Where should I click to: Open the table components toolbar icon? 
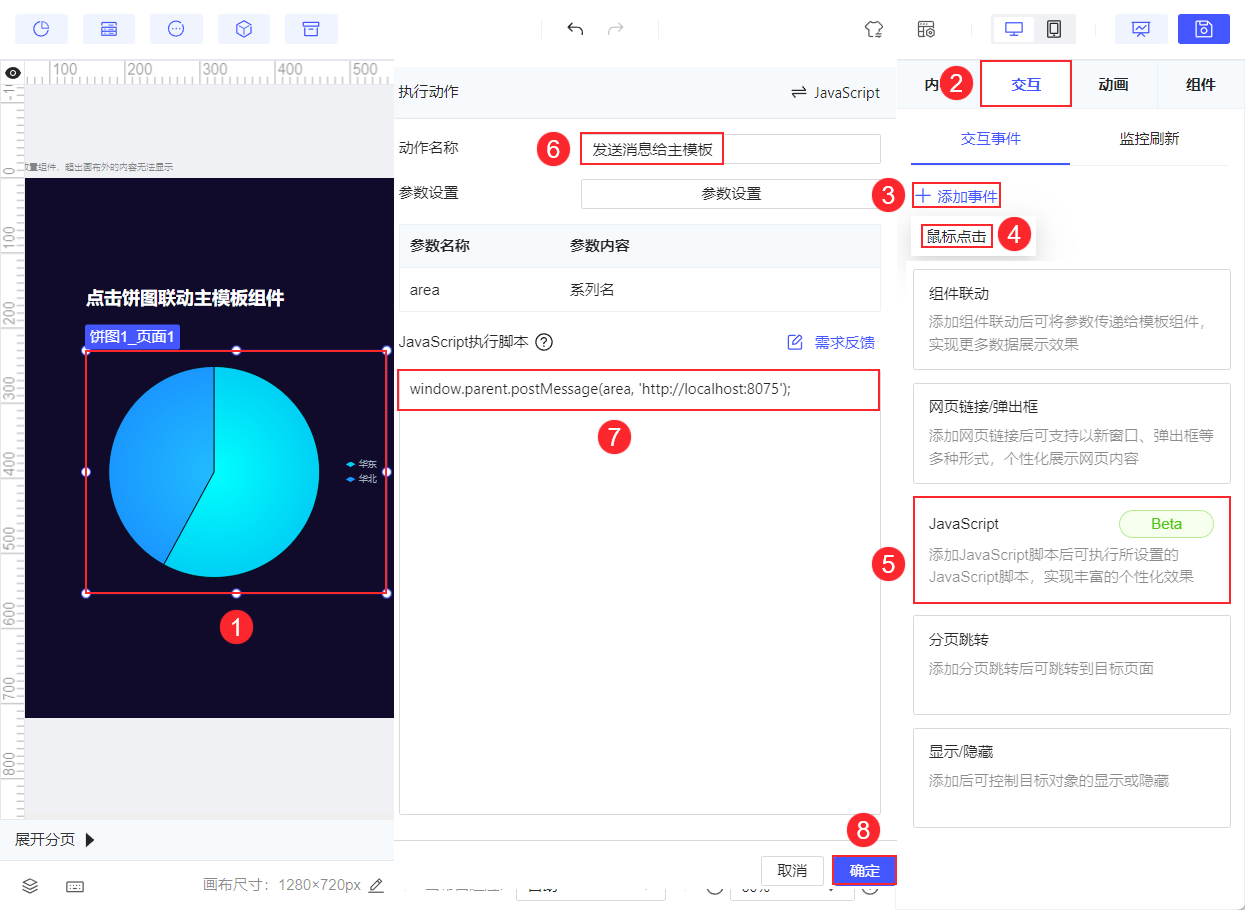pyautogui.click(x=109, y=29)
